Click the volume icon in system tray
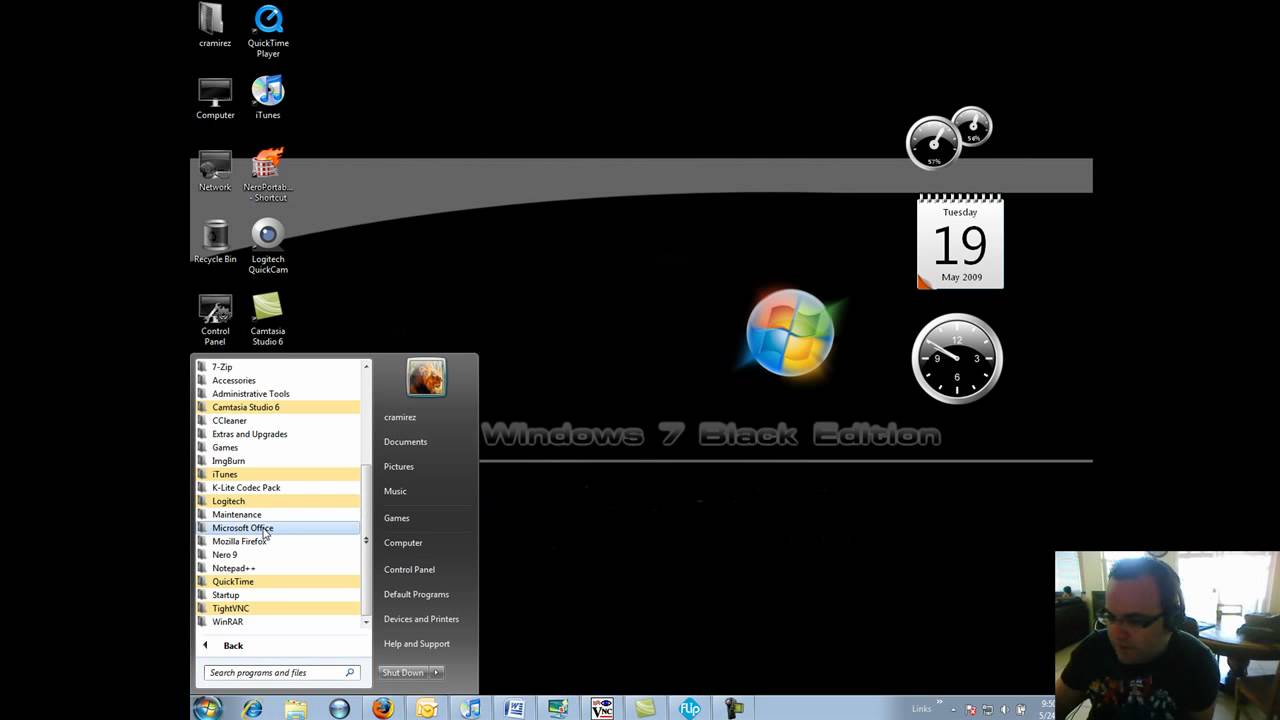This screenshot has height=720, width=1280. [x=1005, y=709]
